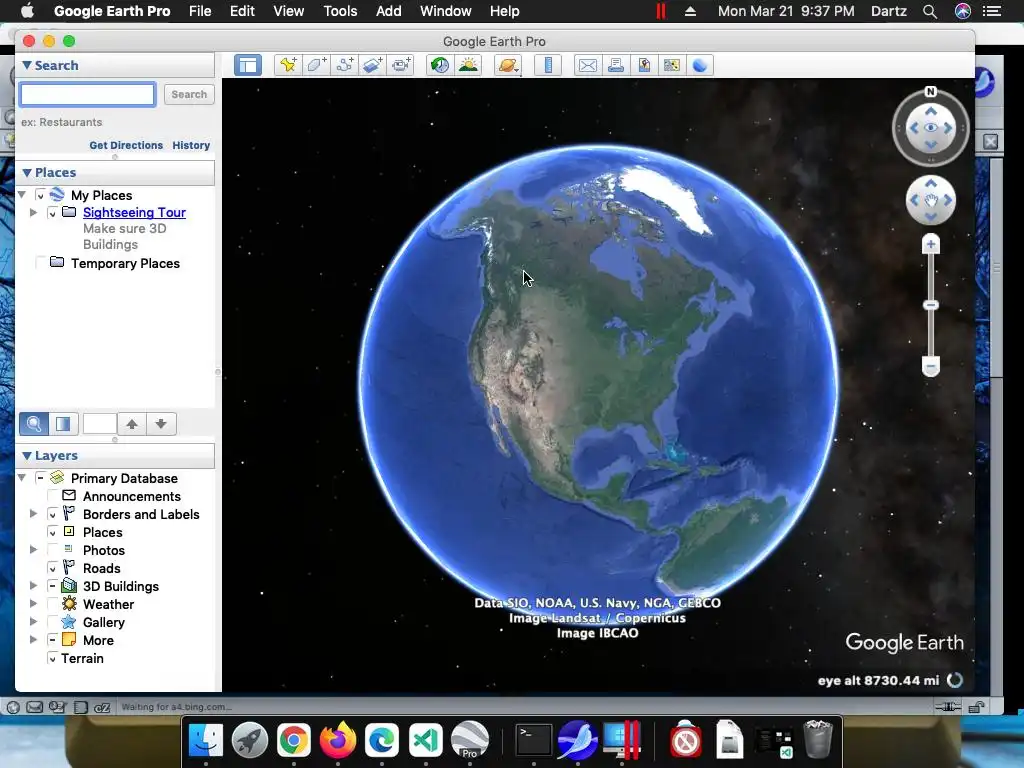Toggle Announcements layer checkbox
Image resolution: width=1024 pixels, height=768 pixels.
point(52,496)
